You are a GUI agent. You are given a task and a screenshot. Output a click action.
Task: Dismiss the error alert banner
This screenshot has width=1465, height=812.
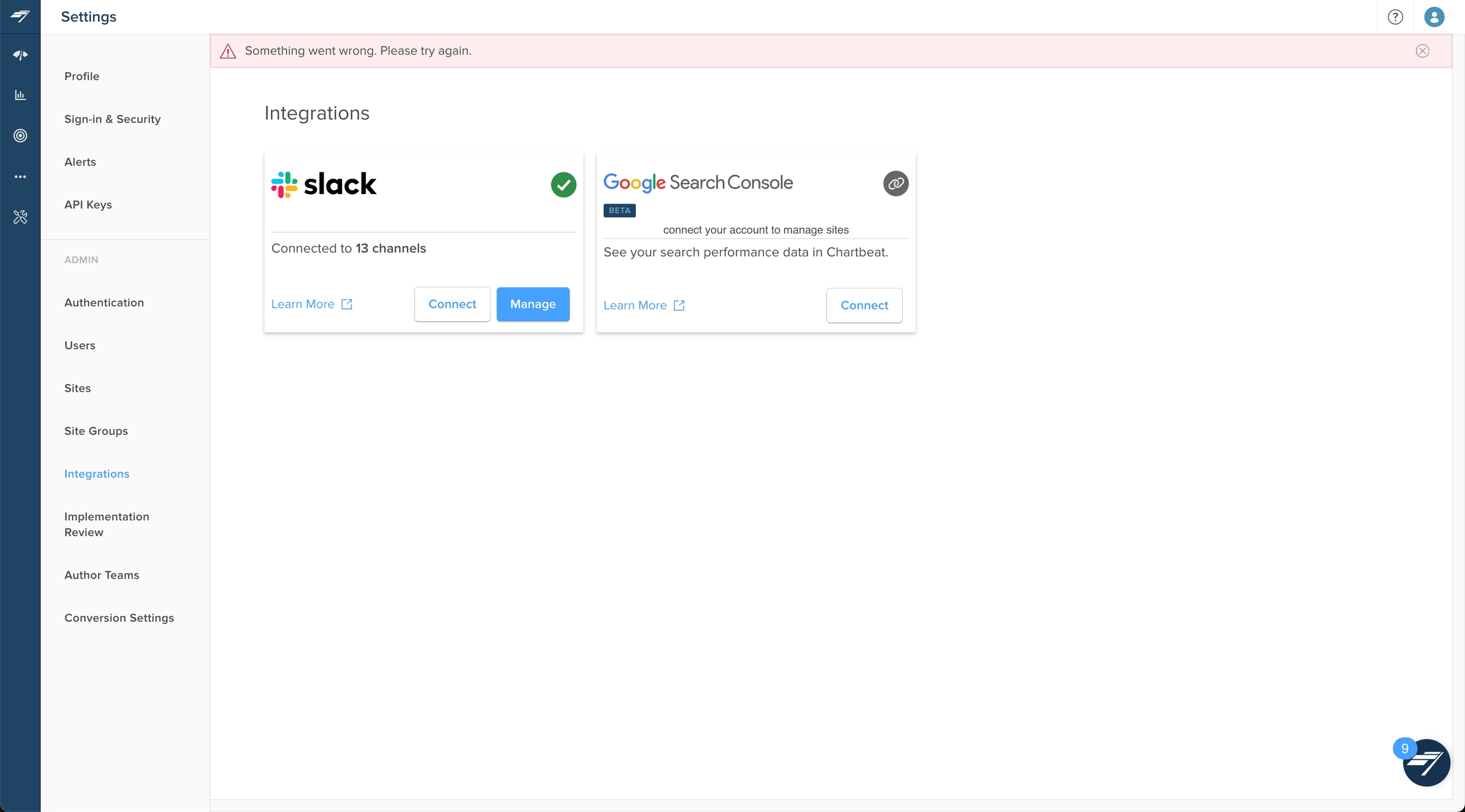click(1422, 51)
